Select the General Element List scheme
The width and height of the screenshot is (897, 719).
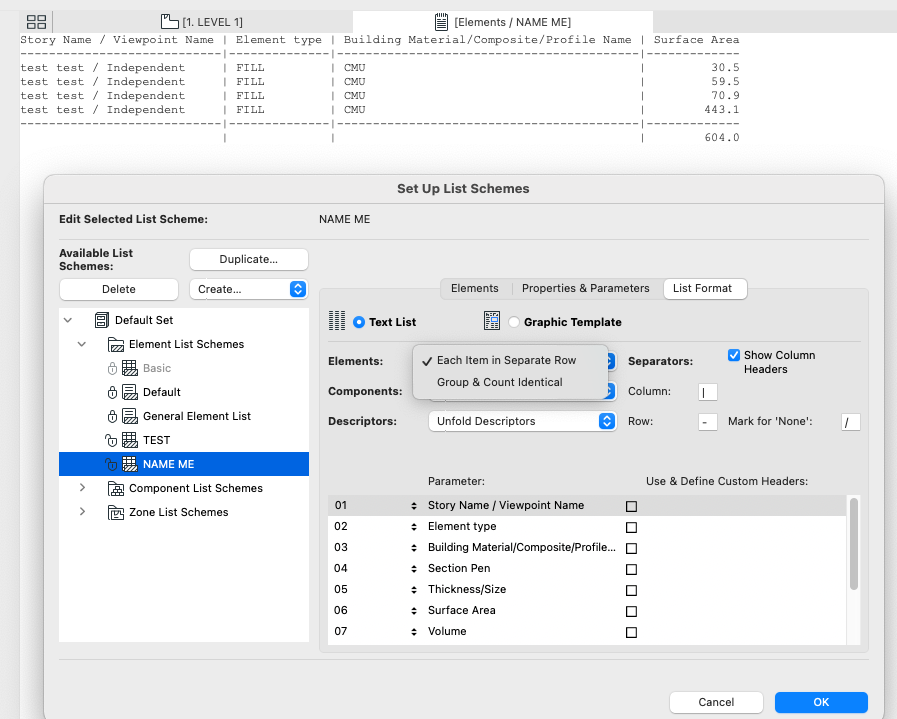pyautogui.click(x=184, y=416)
